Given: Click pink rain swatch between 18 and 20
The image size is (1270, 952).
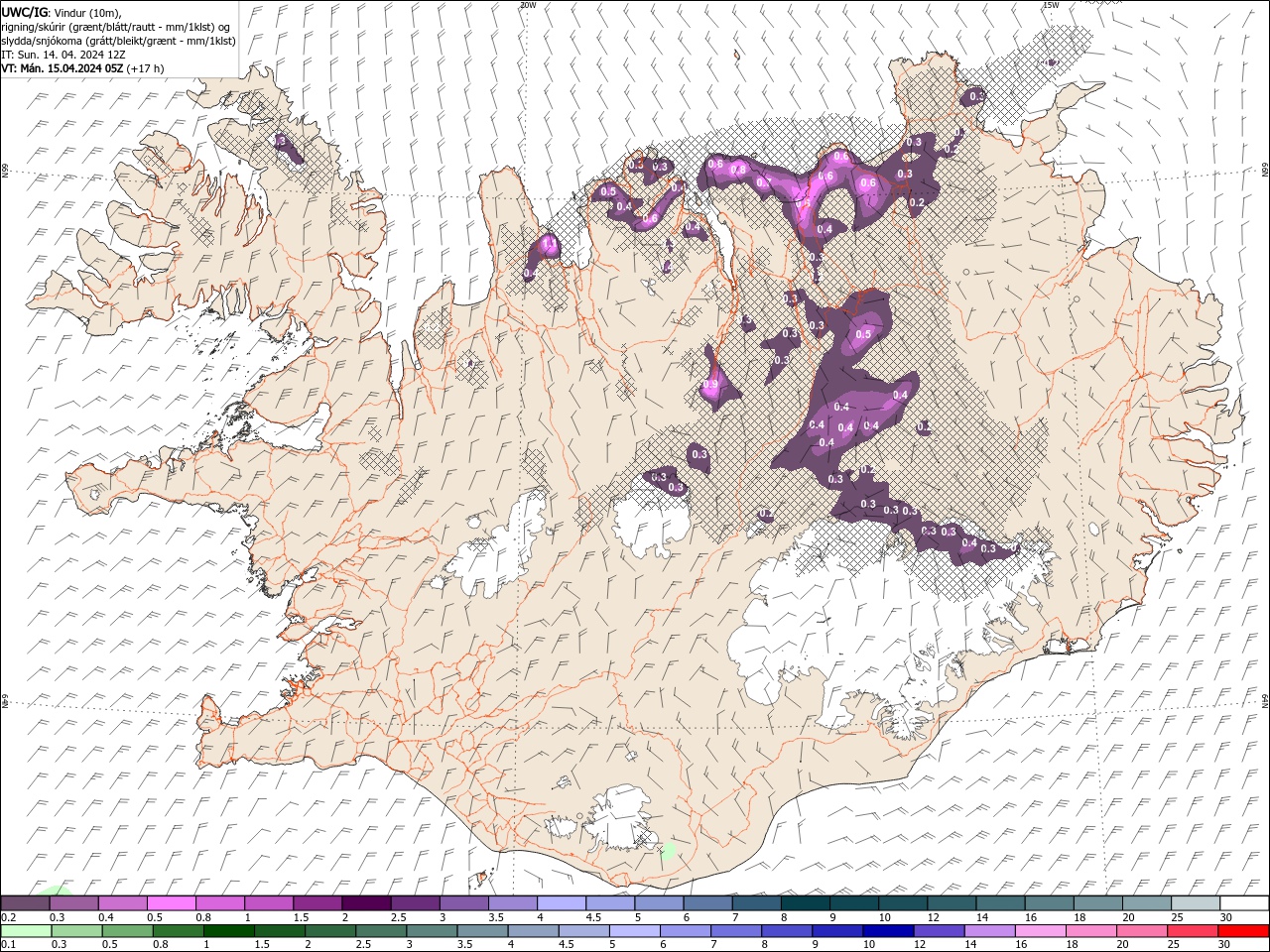Looking at the screenshot, I should [1089, 931].
